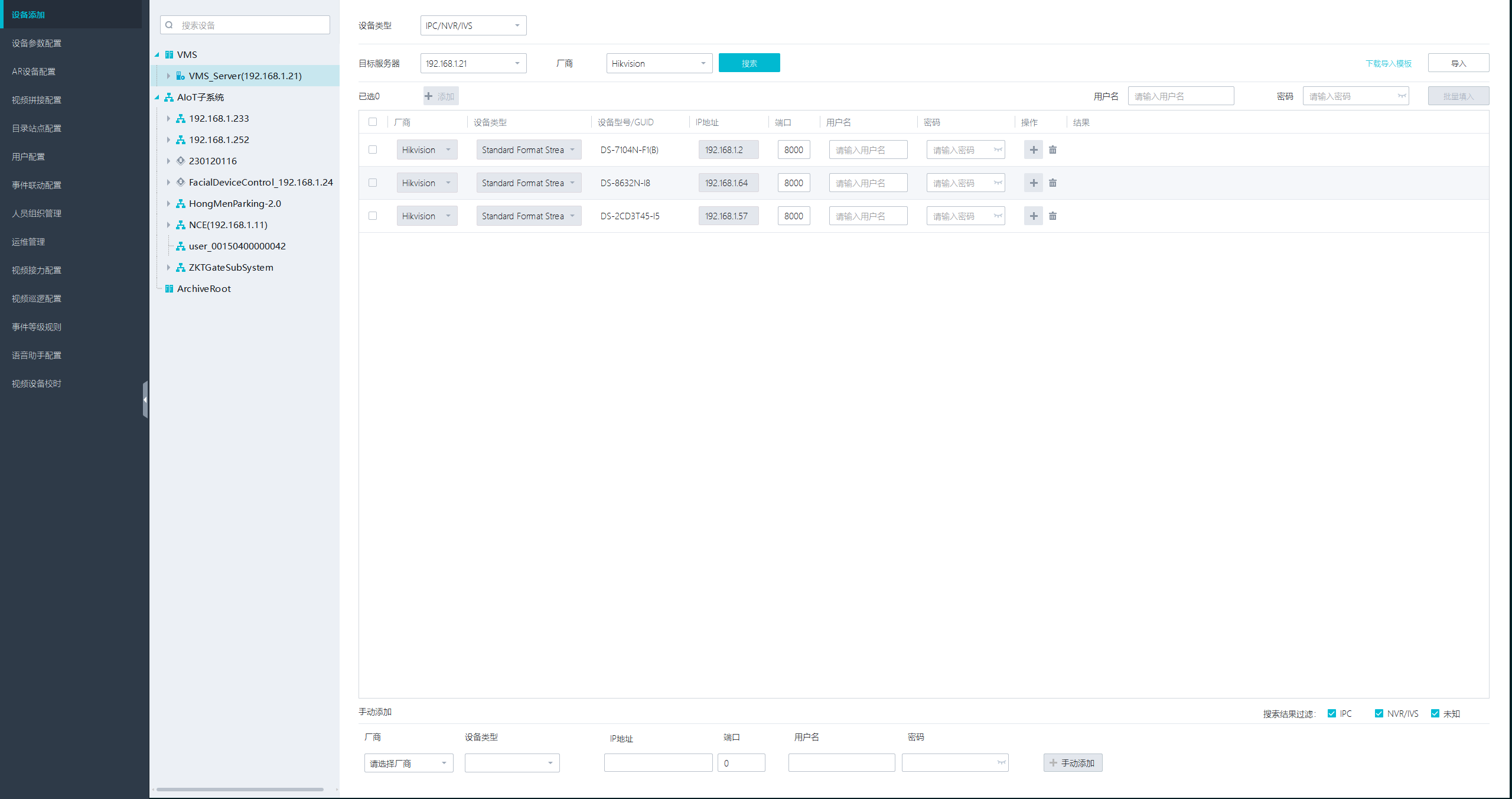Toggle password visibility eye in top password field

point(1402,96)
